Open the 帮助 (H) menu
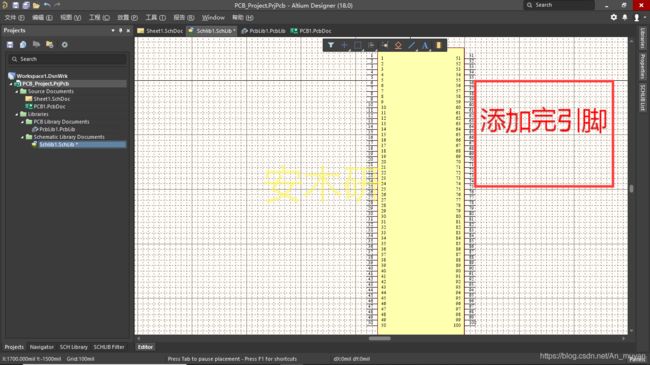This screenshot has height=365, width=650. pos(243,17)
